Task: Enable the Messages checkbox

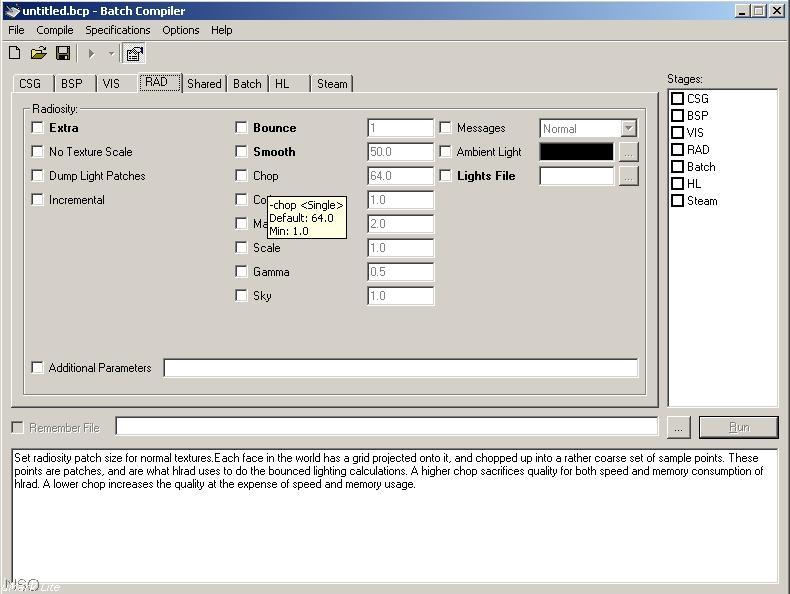Action: pyautogui.click(x=445, y=127)
